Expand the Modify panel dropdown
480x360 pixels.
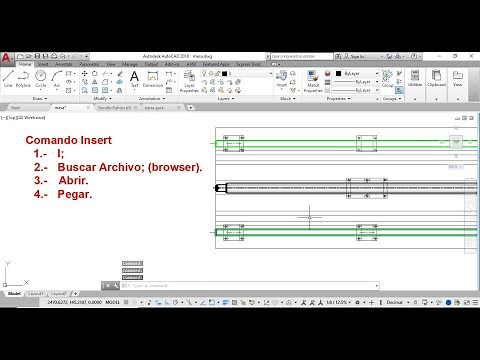(x=102, y=99)
